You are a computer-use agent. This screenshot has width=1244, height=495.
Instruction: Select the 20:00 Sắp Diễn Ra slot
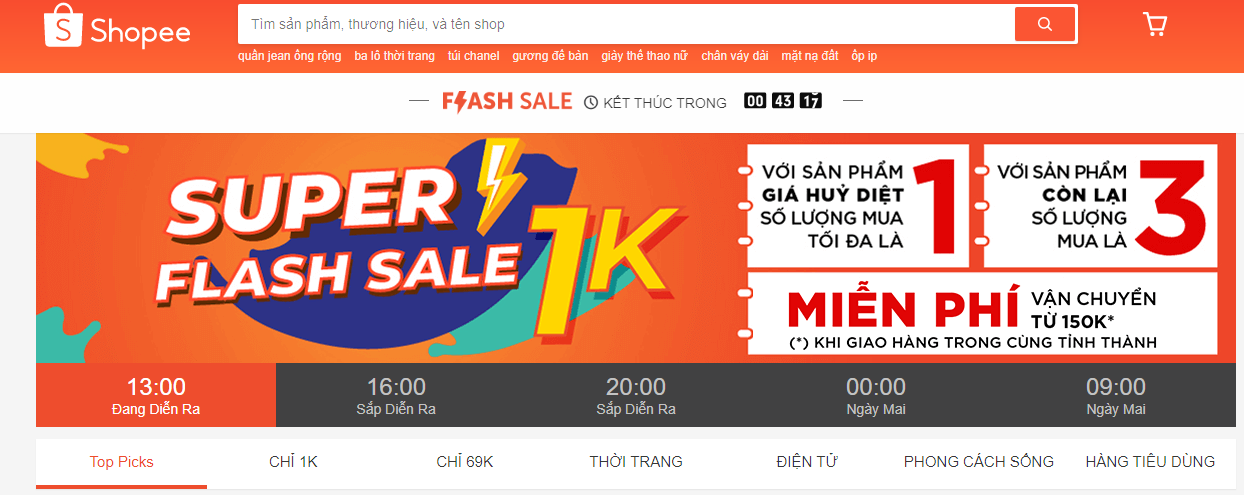tap(636, 395)
